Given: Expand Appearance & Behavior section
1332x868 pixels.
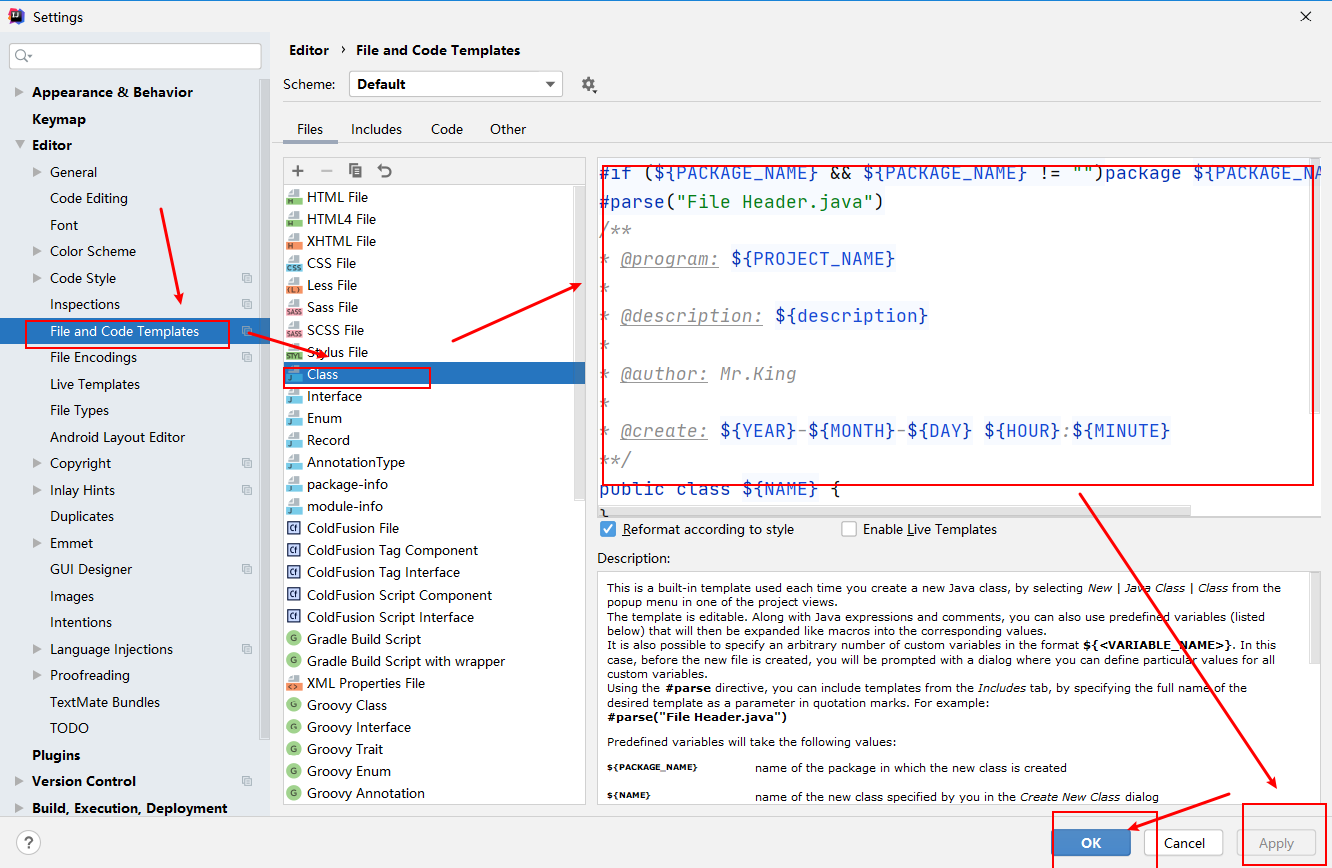Looking at the screenshot, I should pos(19,92).
